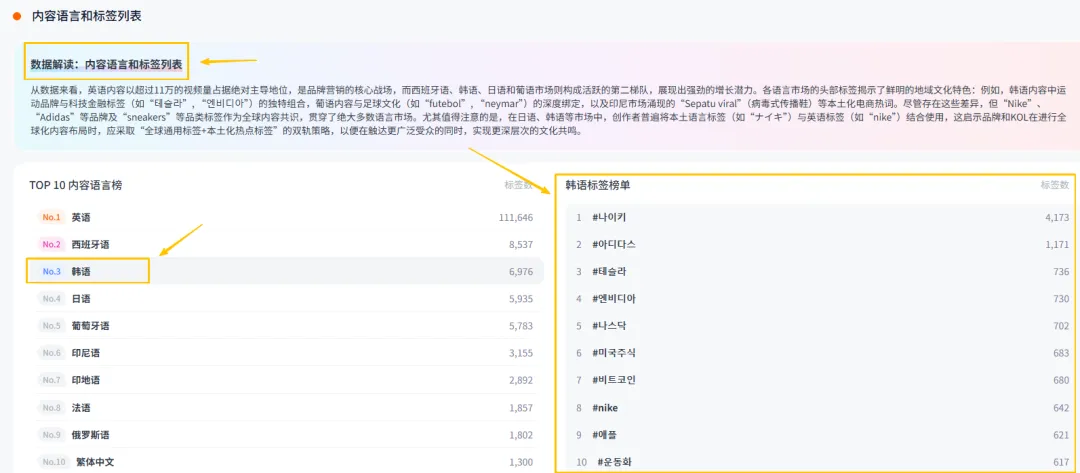Click the #테슬라 hashtag
Image resolution: width=1080 pixels, height=473 pixels.
point(609,271)
